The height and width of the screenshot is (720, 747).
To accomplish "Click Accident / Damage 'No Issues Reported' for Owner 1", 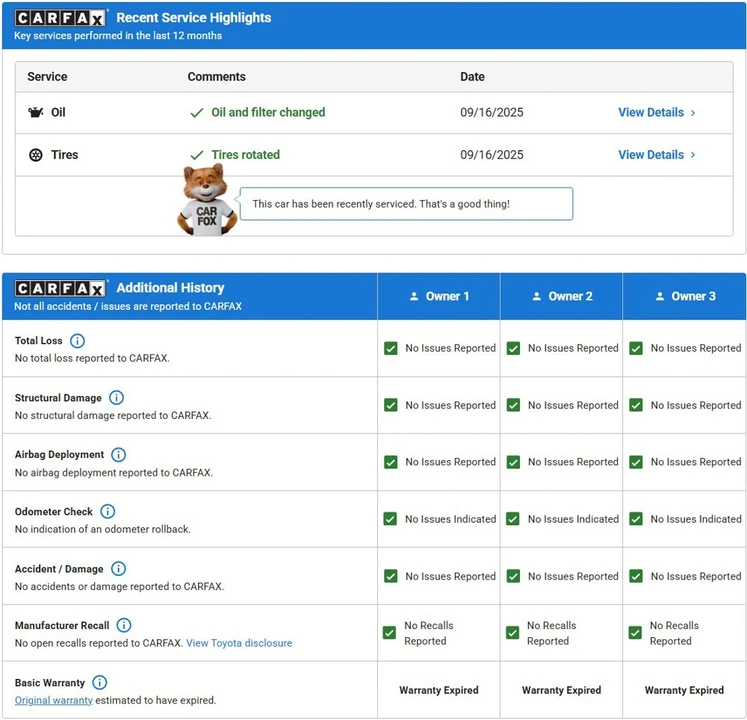I will point(451,577).
